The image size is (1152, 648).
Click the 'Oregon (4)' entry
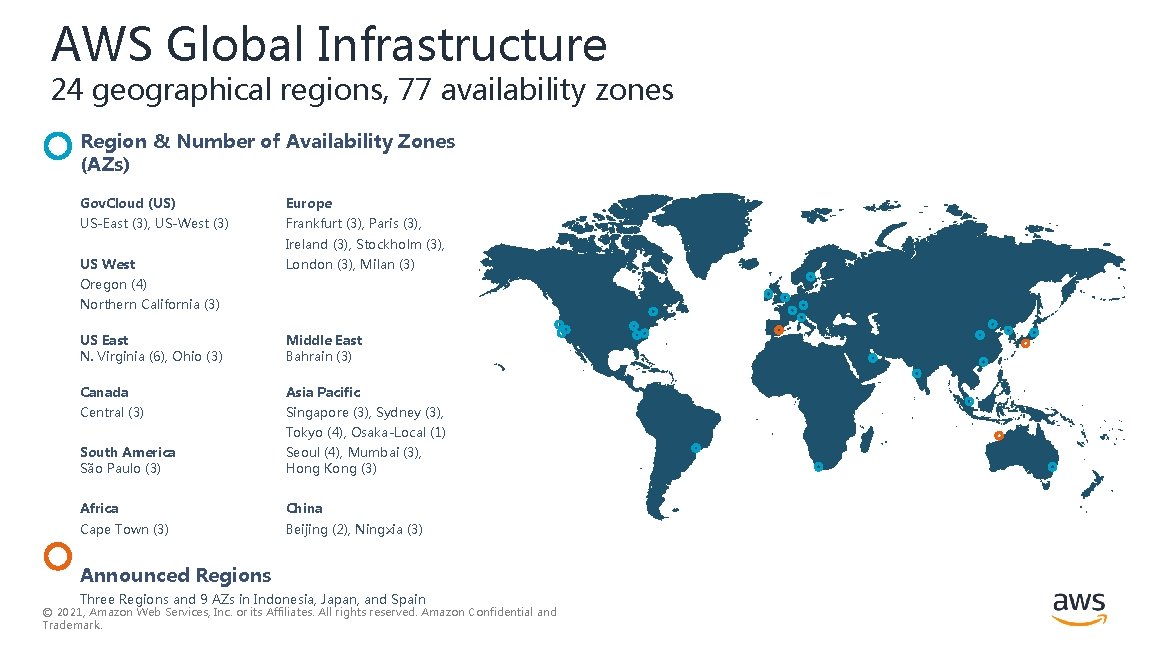pyautogui.click(x=113, y=284)
